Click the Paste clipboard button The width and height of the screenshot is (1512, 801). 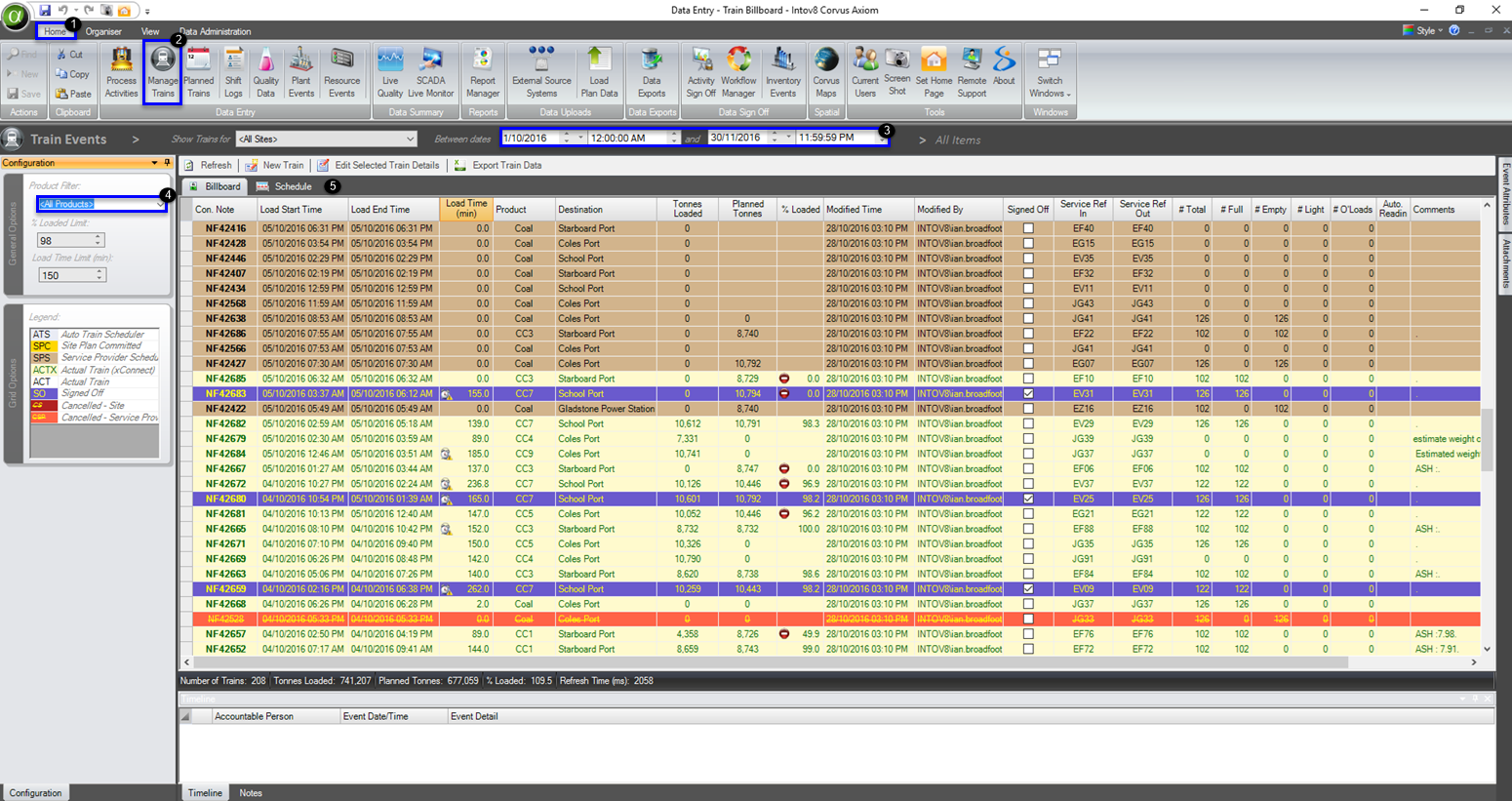coord(73,94)
